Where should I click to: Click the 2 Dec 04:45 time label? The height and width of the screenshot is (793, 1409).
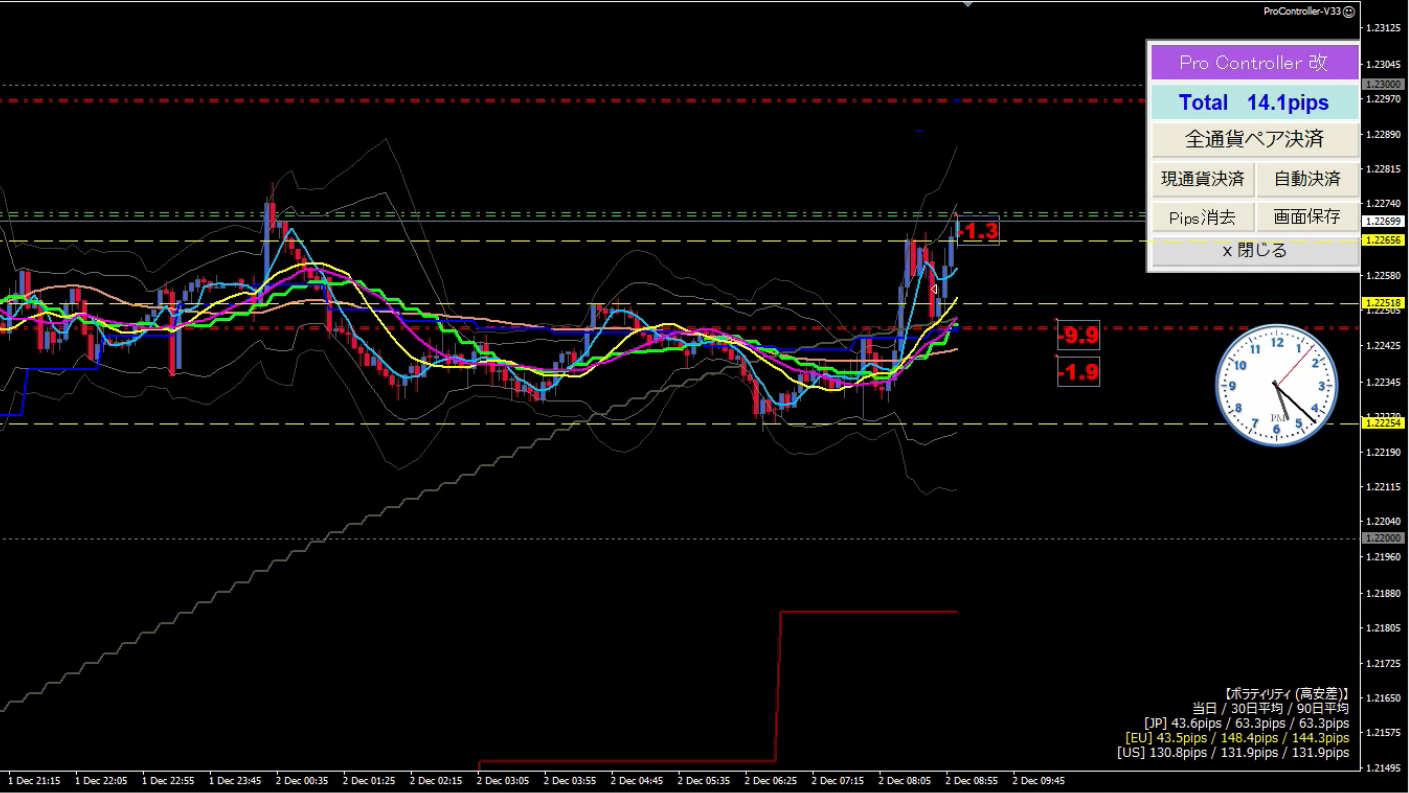coord(636,780)
